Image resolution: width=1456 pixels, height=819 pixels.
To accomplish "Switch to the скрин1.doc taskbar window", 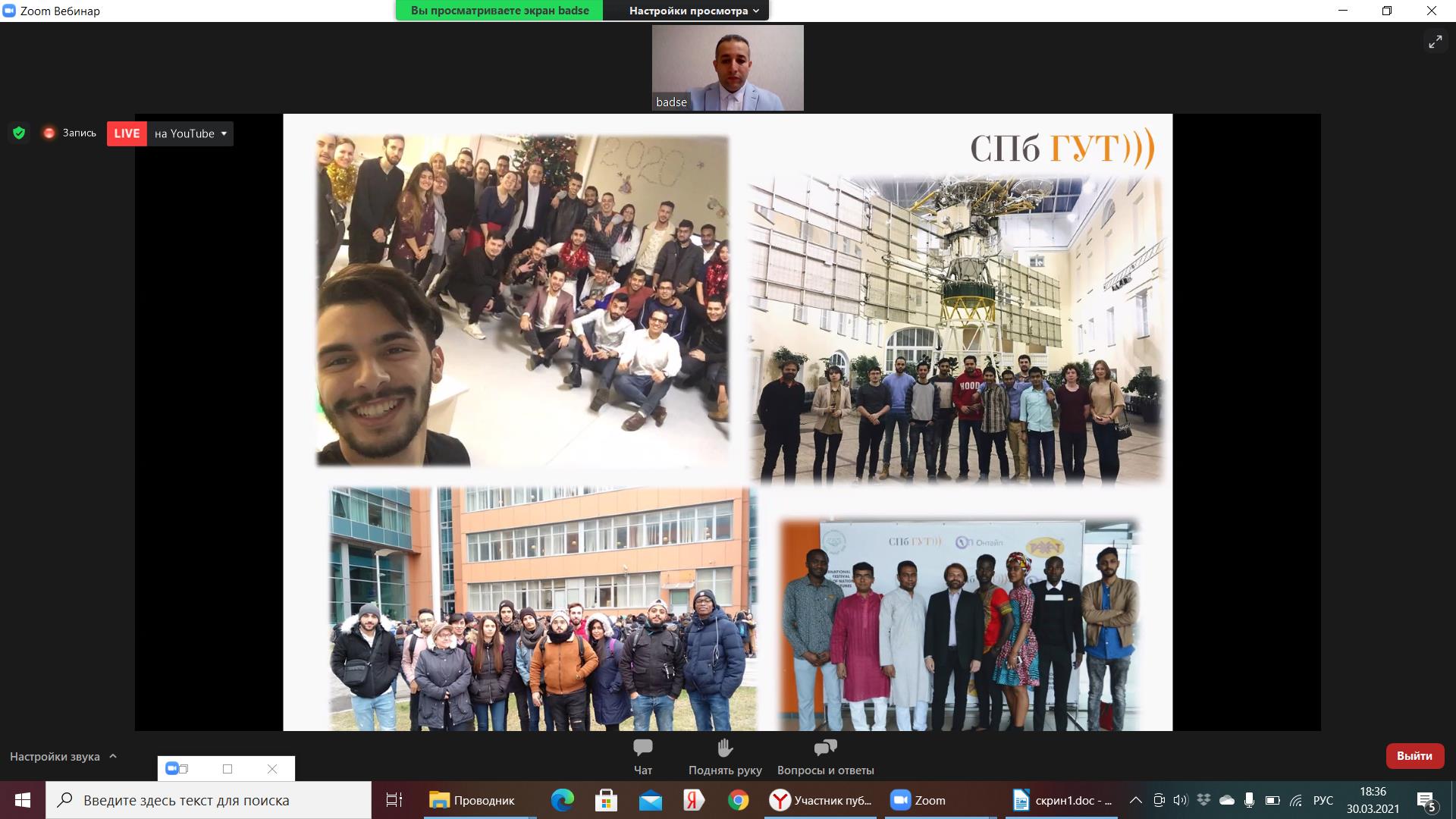I will coord(1062,800).
